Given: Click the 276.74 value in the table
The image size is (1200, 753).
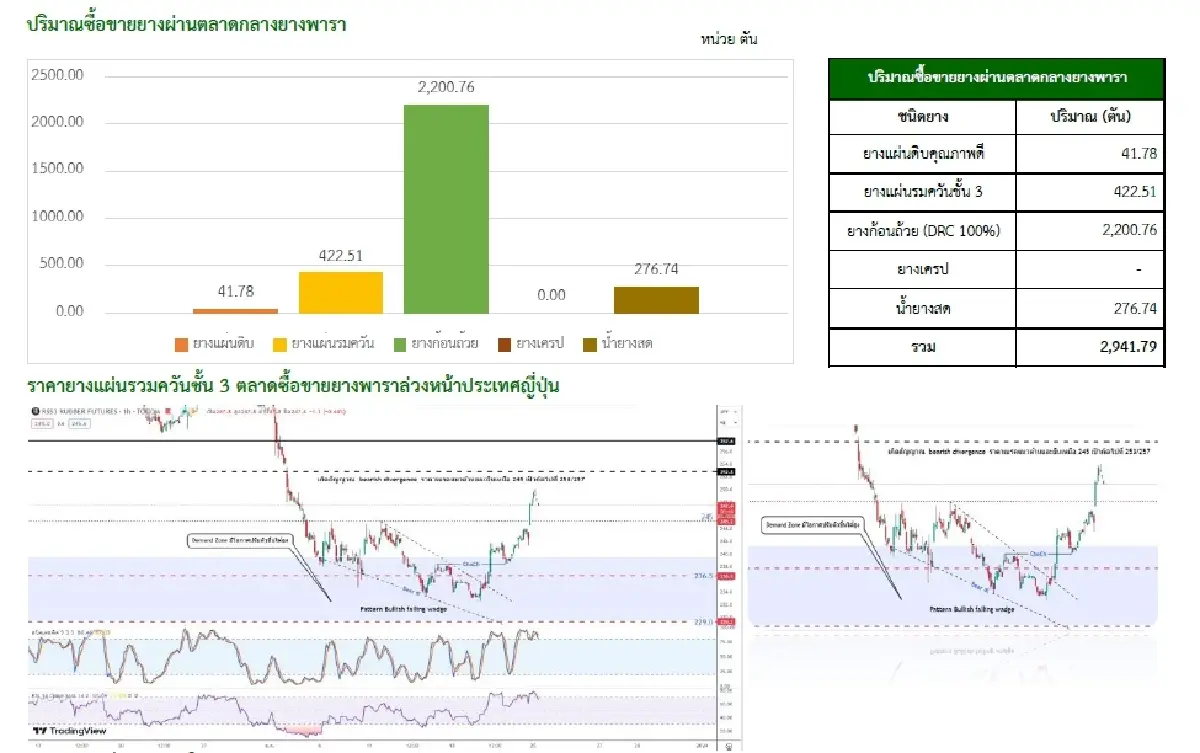Looking at the screenshot, I should (1135, 309).
